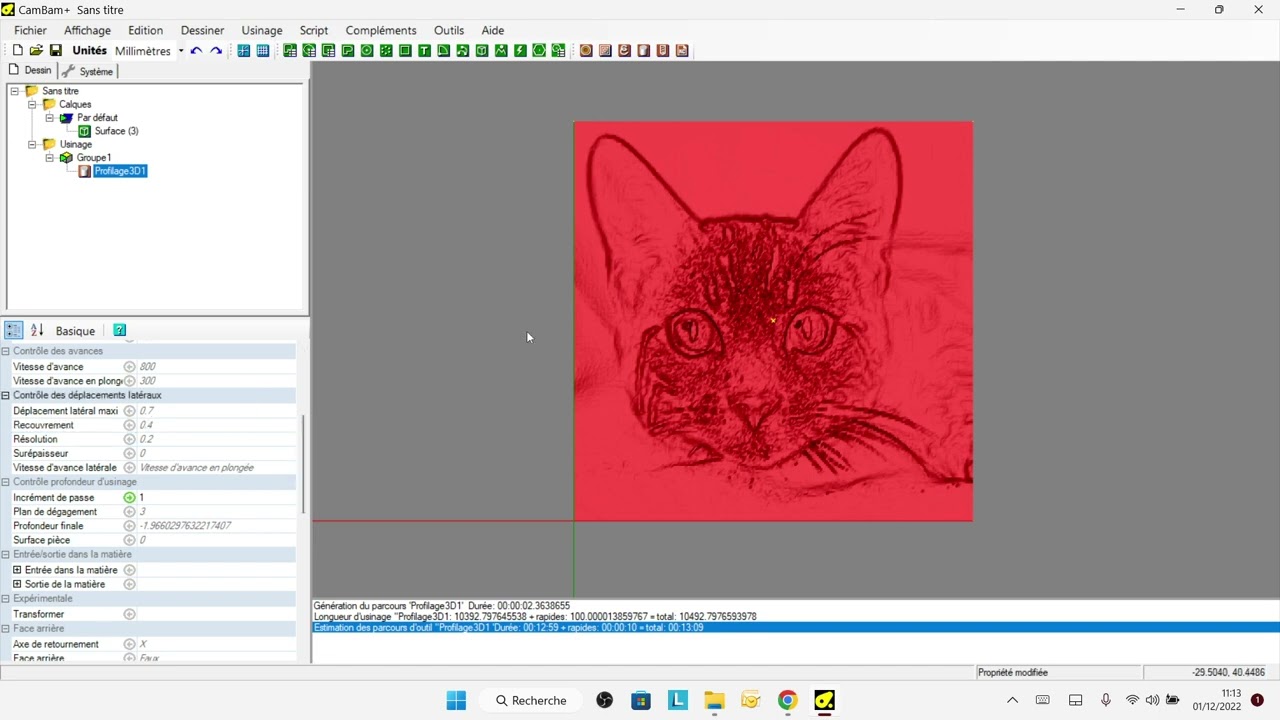Create a new file with the blank page icon
1280x720 pixels.
pyautogui.click(x=17, y=50)
